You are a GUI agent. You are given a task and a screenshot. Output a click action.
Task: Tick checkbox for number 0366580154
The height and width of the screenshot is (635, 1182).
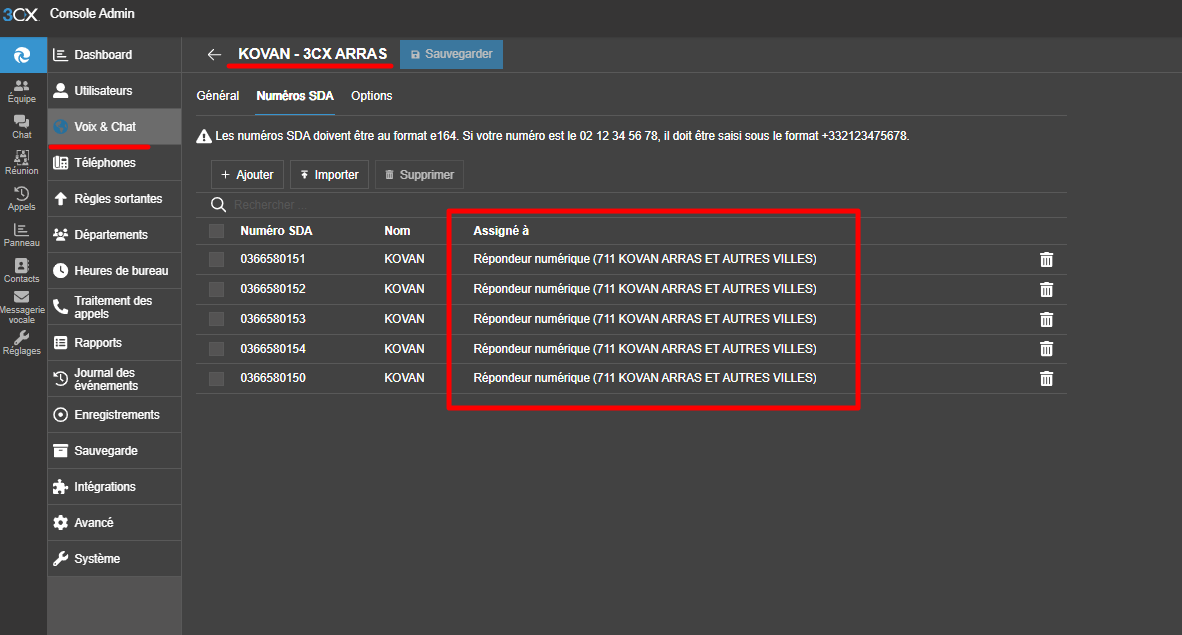216,348
